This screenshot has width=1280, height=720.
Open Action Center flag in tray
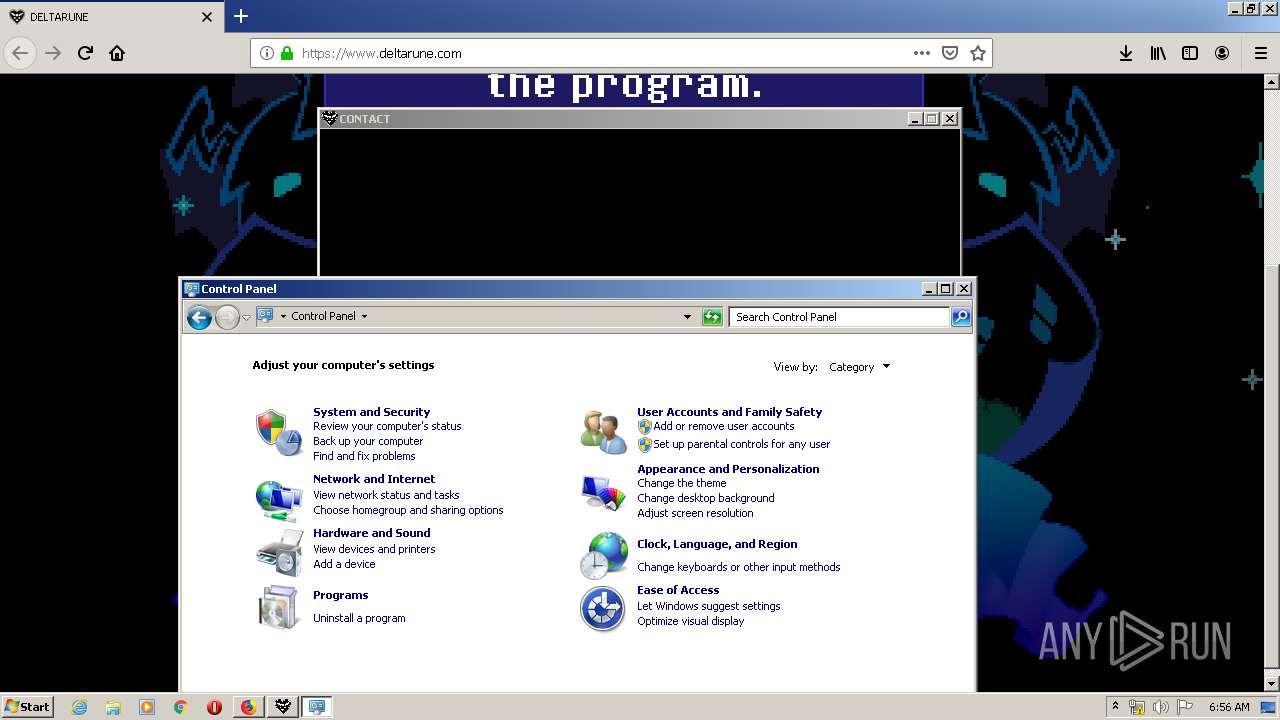(1185, 707)
